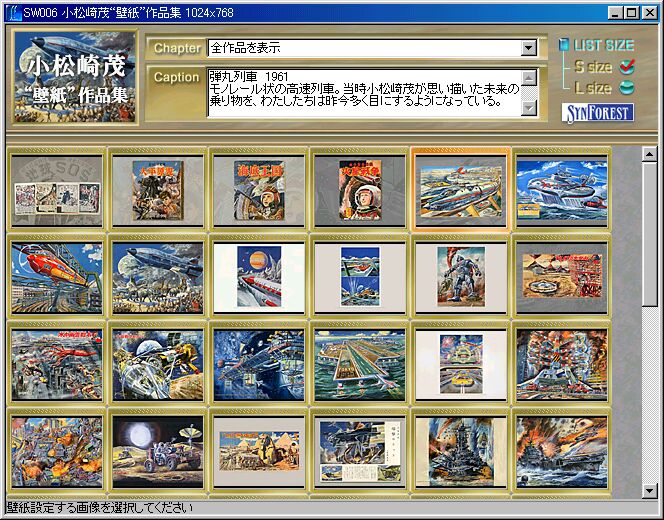Select the yellow car futuristic city thumbnail
The image size is (664, 520).
pos(461,365)
